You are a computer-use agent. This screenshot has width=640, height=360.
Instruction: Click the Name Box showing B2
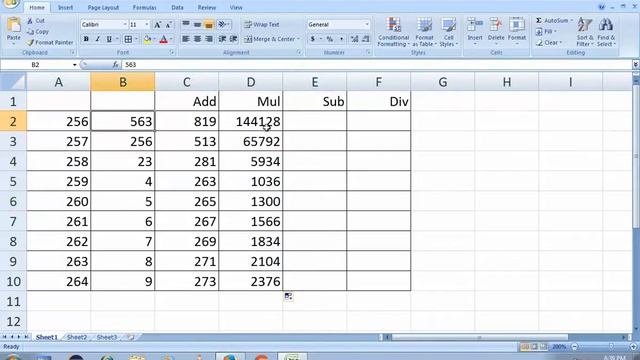coord(36,64)
